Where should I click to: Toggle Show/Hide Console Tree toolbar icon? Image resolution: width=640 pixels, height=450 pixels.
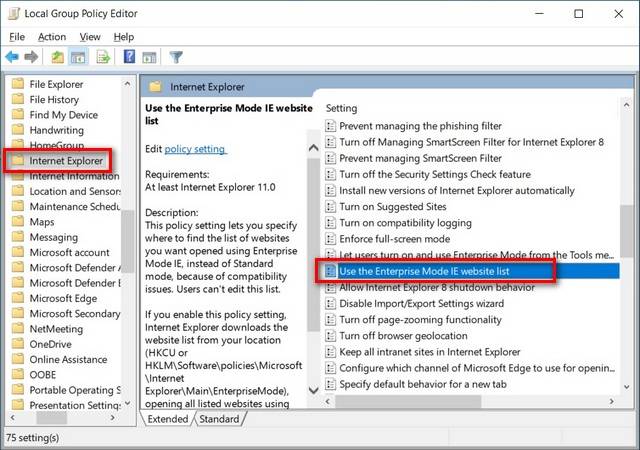coord(79,57)
